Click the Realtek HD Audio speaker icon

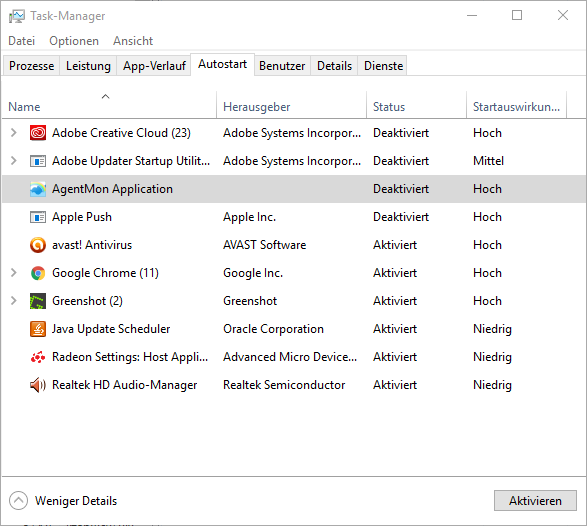[x=38, y=385]
